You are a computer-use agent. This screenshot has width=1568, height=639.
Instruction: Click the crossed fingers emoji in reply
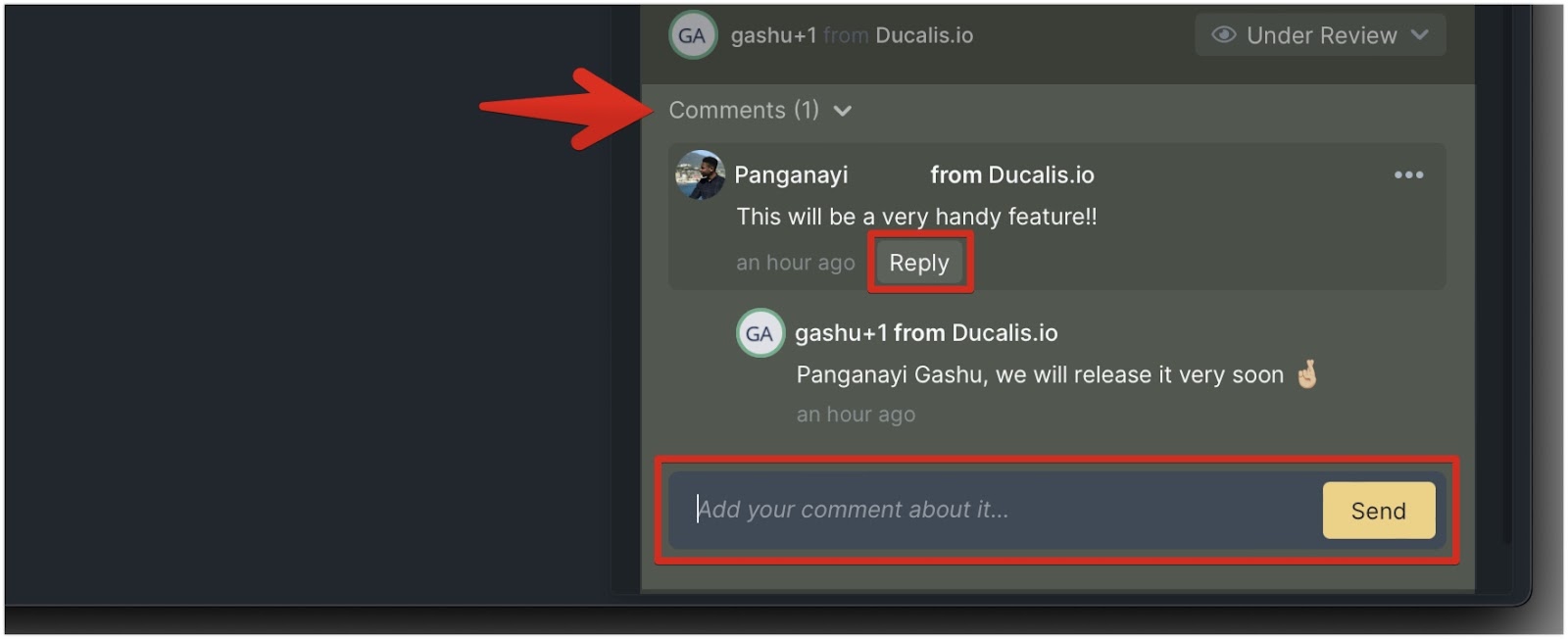pyautogui.click(x=1307, y=374)
